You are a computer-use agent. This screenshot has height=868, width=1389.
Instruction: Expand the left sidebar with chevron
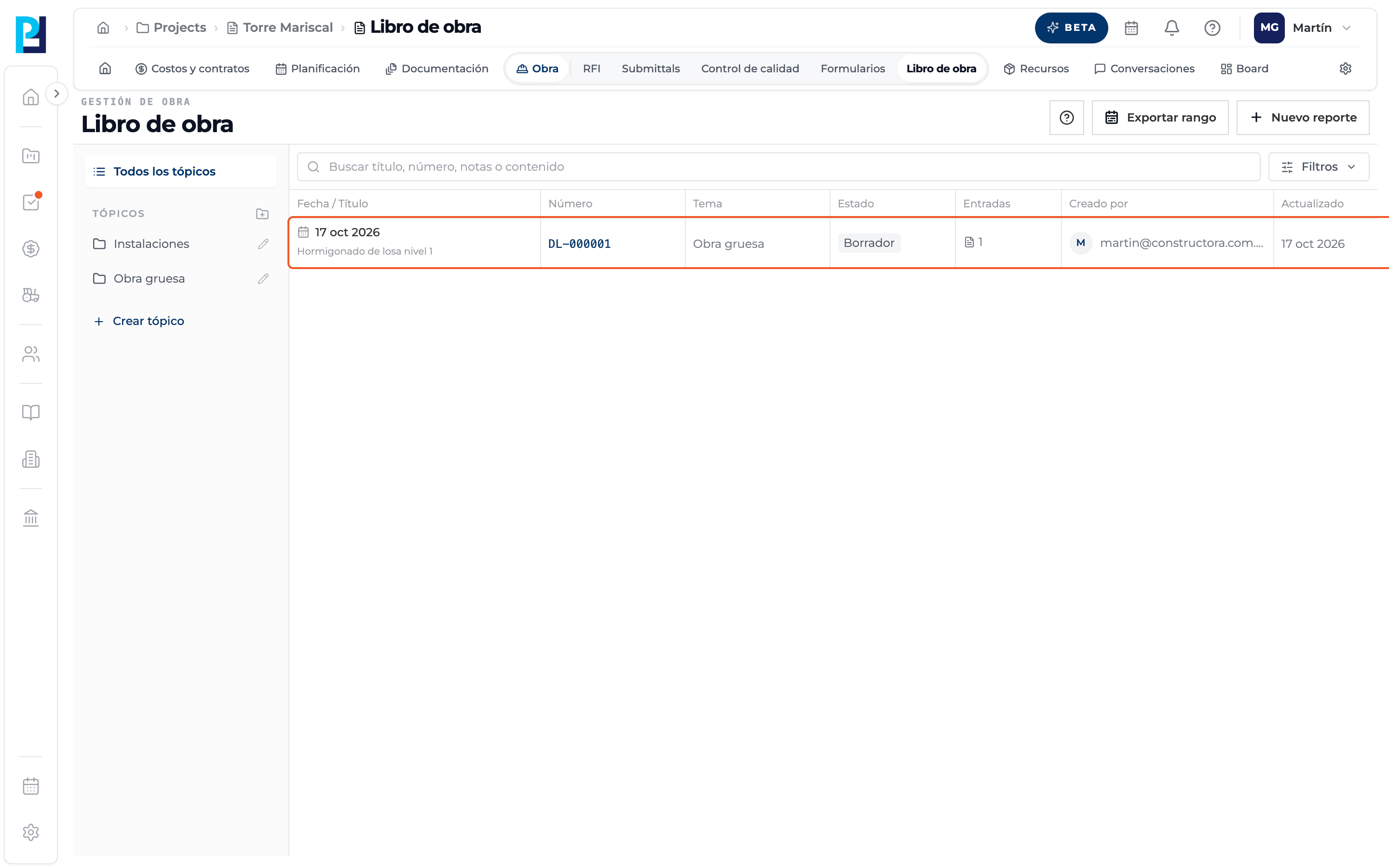(56, 94)
